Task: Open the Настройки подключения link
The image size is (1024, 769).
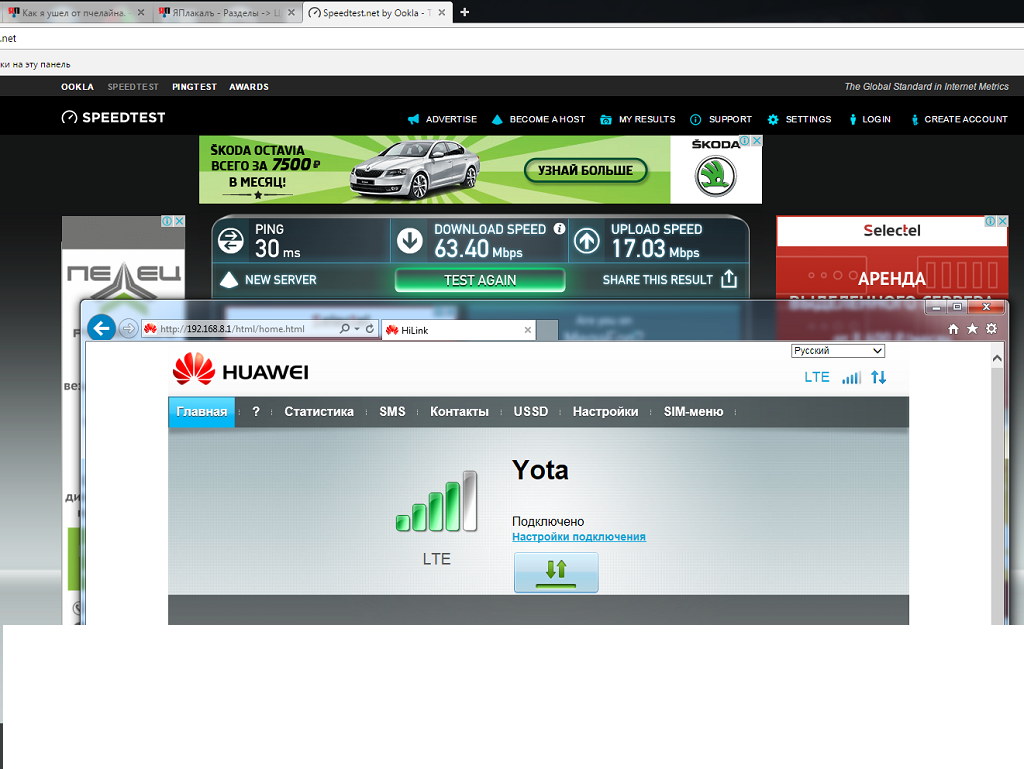Action: (579, 537)
